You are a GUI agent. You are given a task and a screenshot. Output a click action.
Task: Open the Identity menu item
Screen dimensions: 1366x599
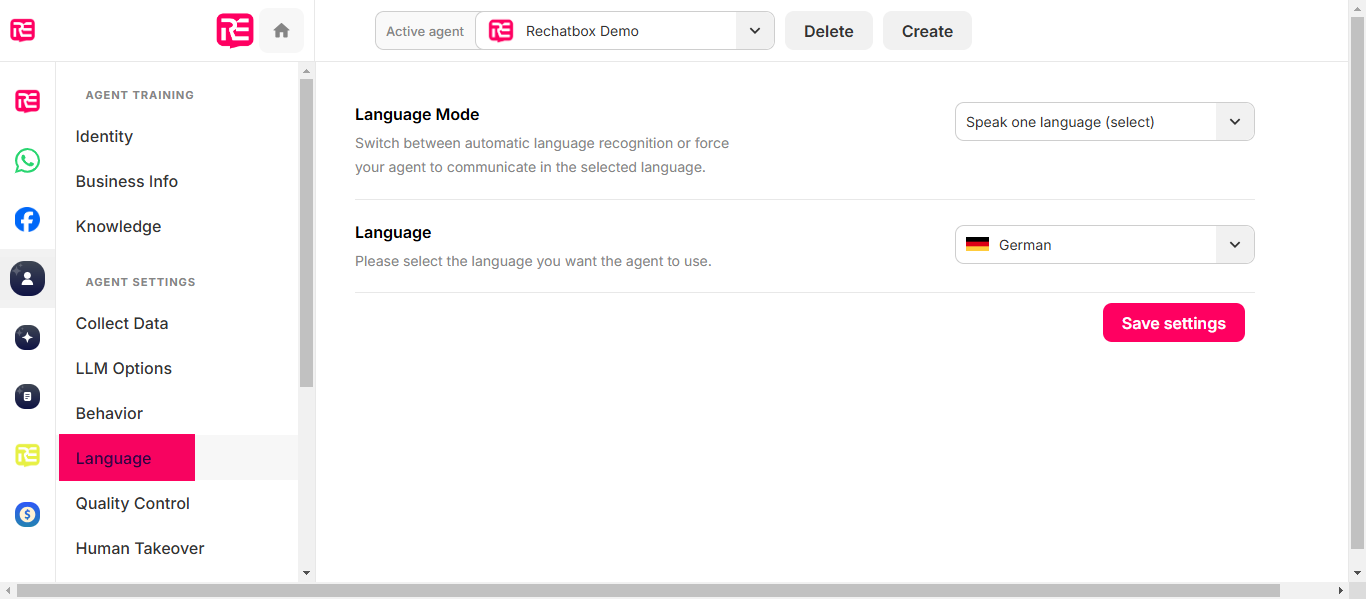click(x=104, y=136)
